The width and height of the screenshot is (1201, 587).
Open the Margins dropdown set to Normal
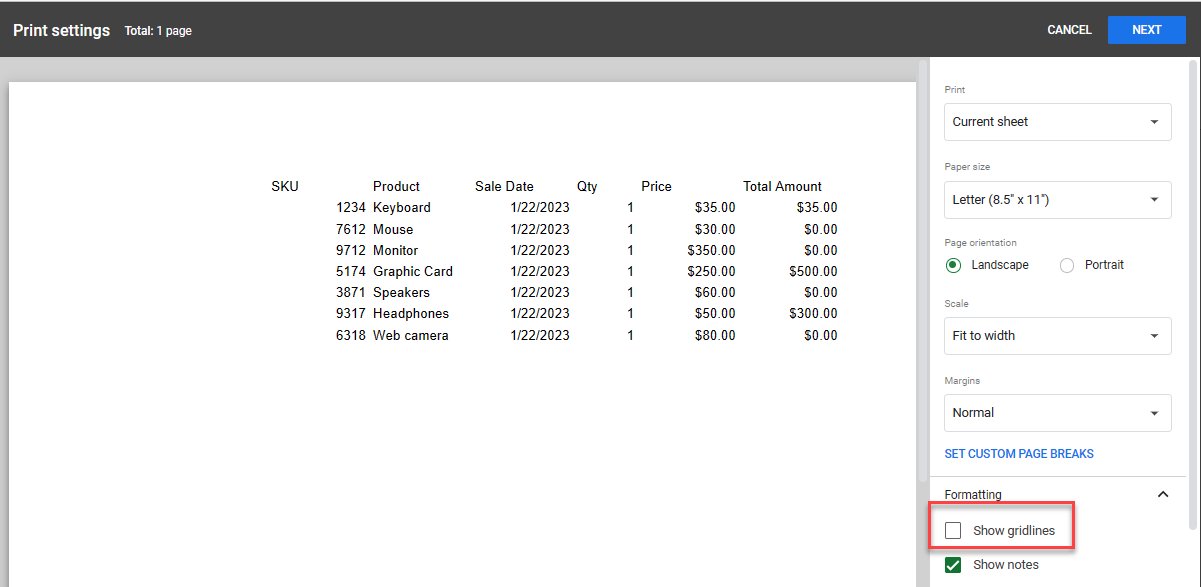[x=1057, y=412]
